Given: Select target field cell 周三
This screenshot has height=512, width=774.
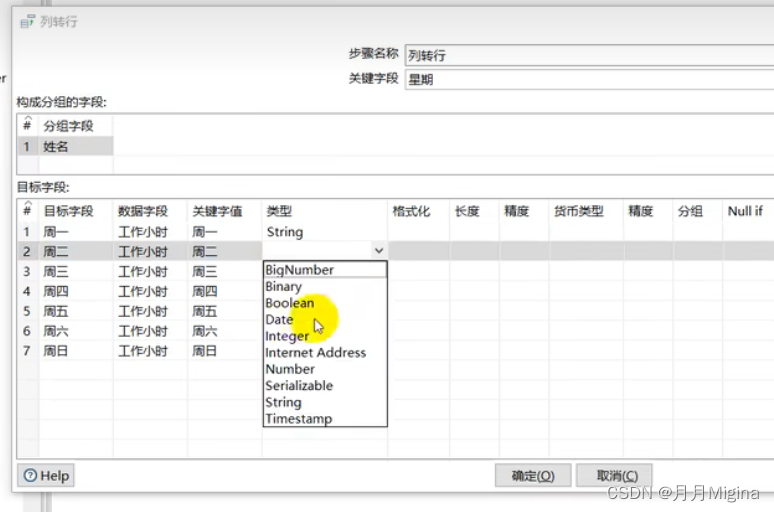Looking at the screenshot, I should coord(76,271).
